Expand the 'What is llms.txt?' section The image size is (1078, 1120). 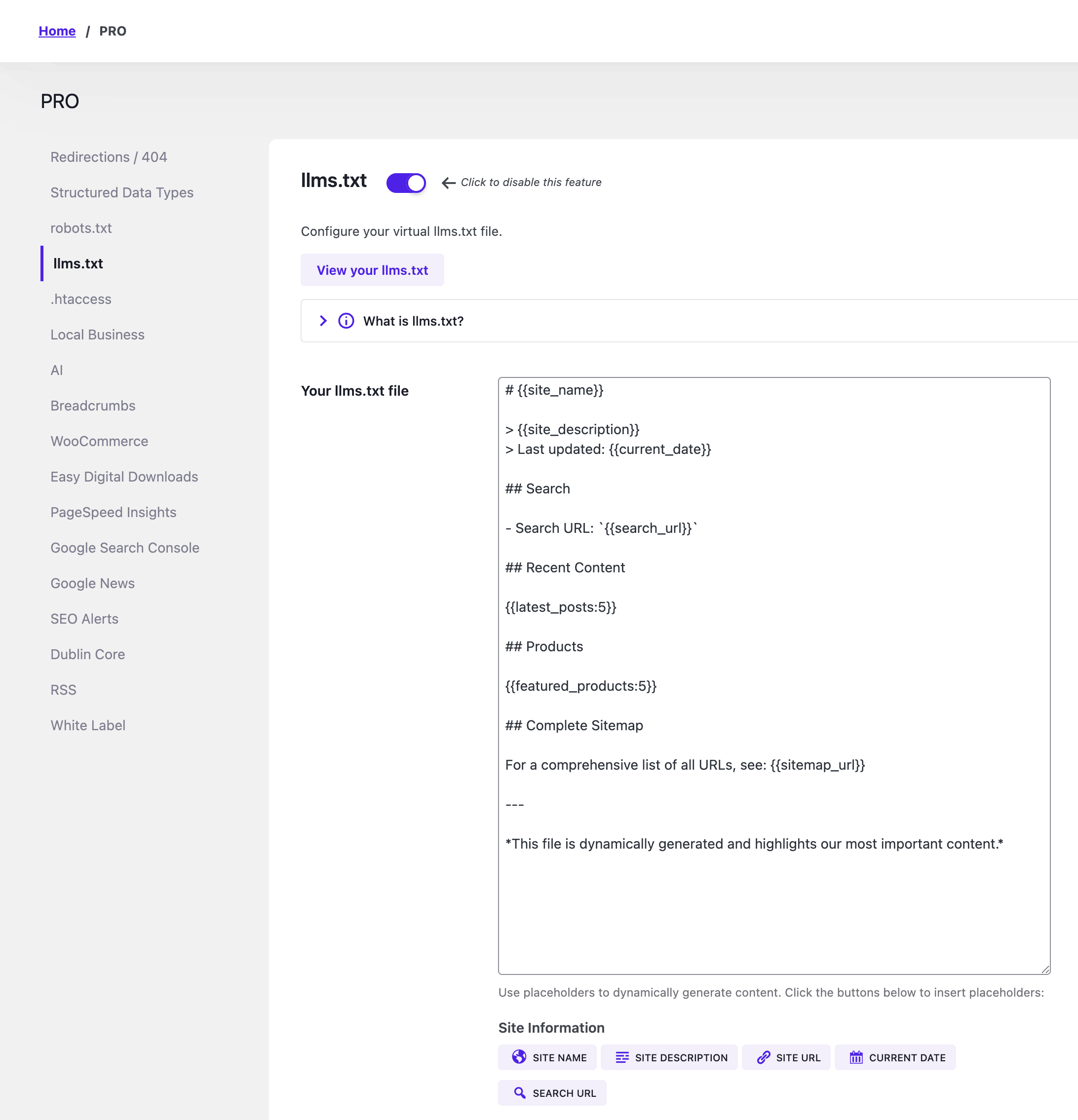[x=323, y=321]
